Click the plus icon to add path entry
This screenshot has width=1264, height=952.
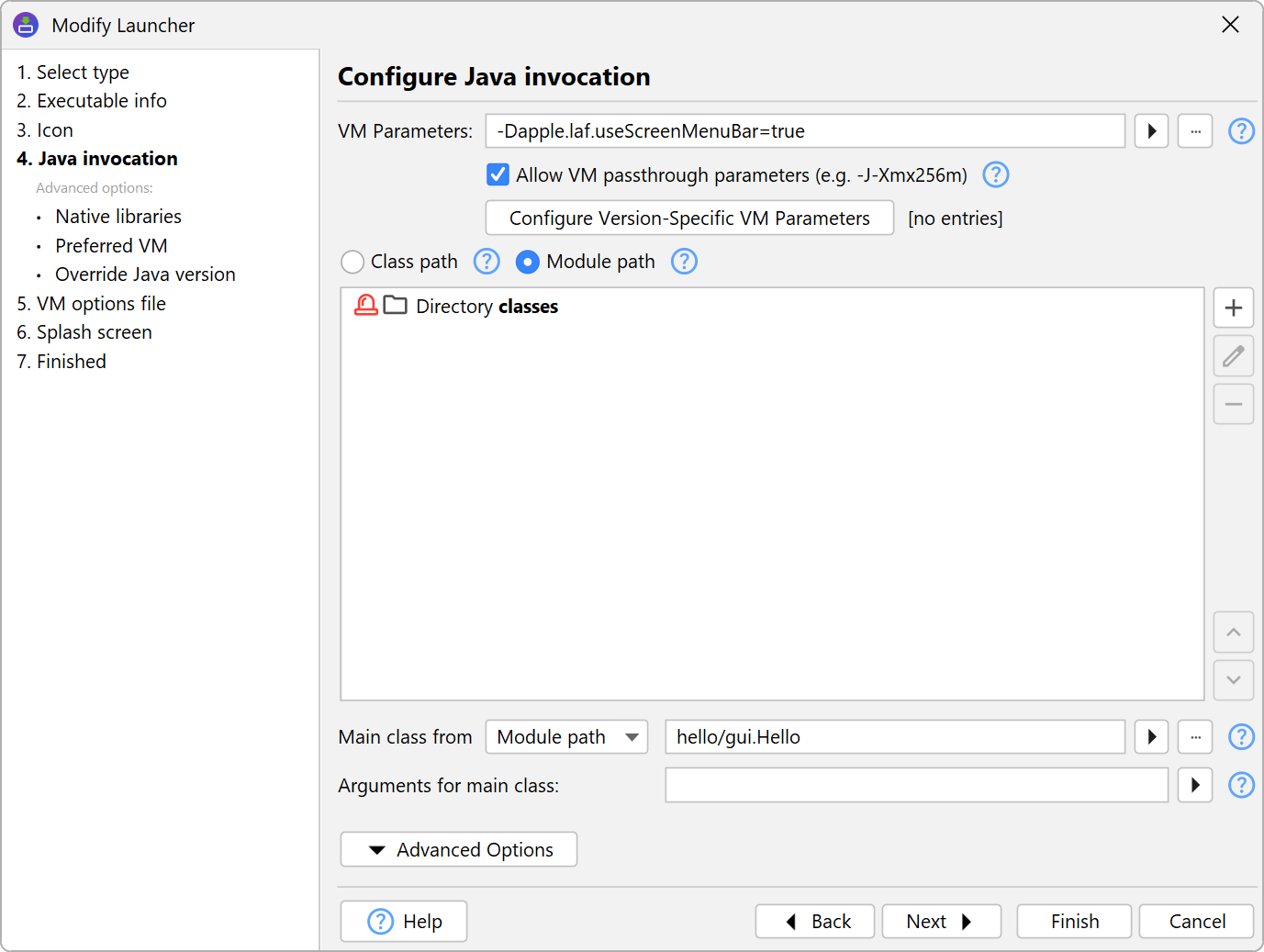(1233, 308)
